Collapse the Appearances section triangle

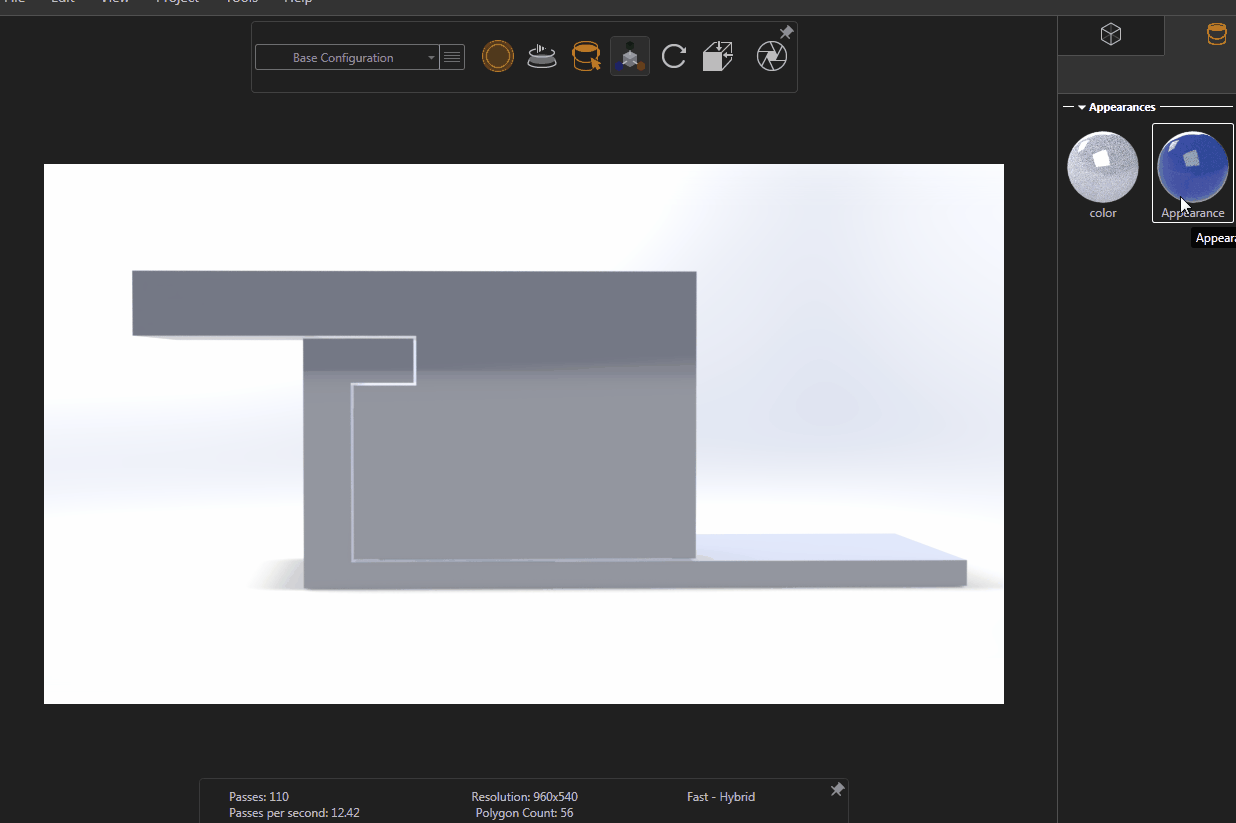click(1081, 107)
